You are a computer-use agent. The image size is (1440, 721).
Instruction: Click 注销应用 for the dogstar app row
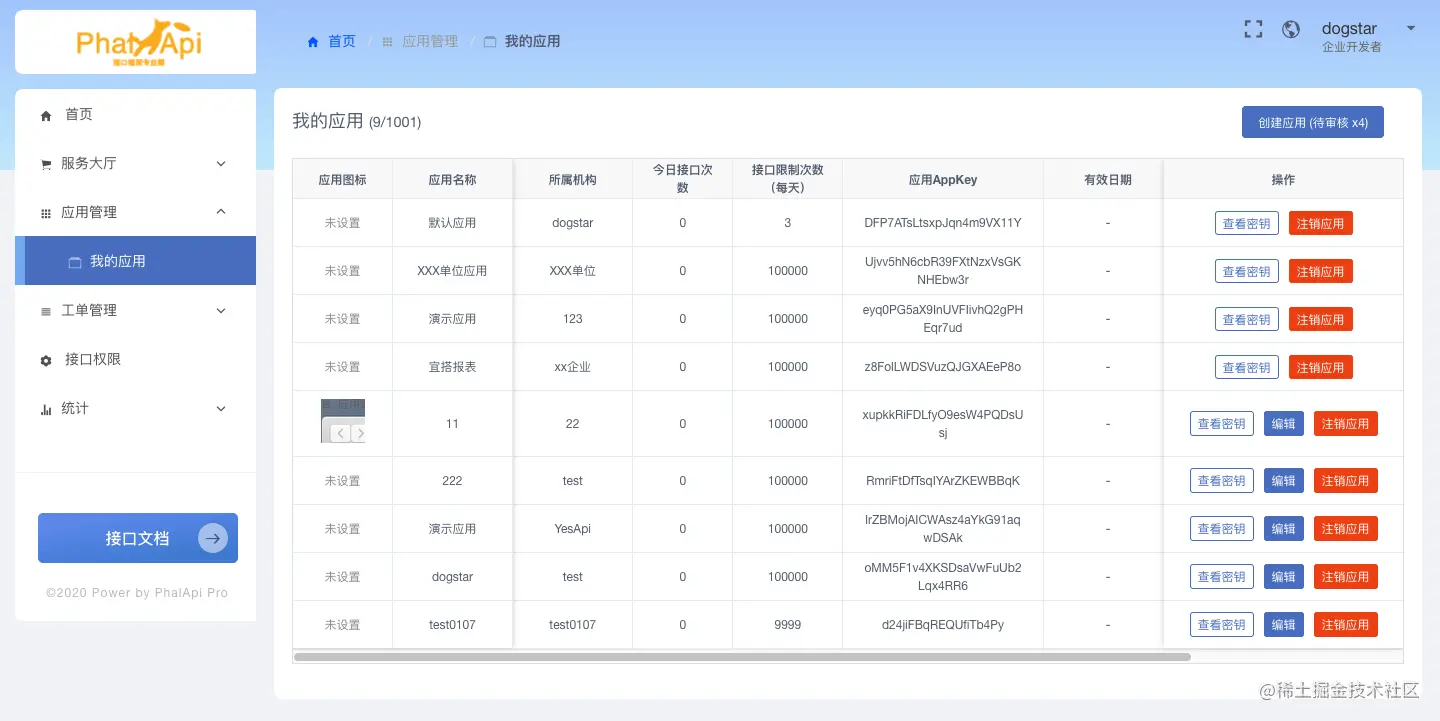pos(1346,577)
